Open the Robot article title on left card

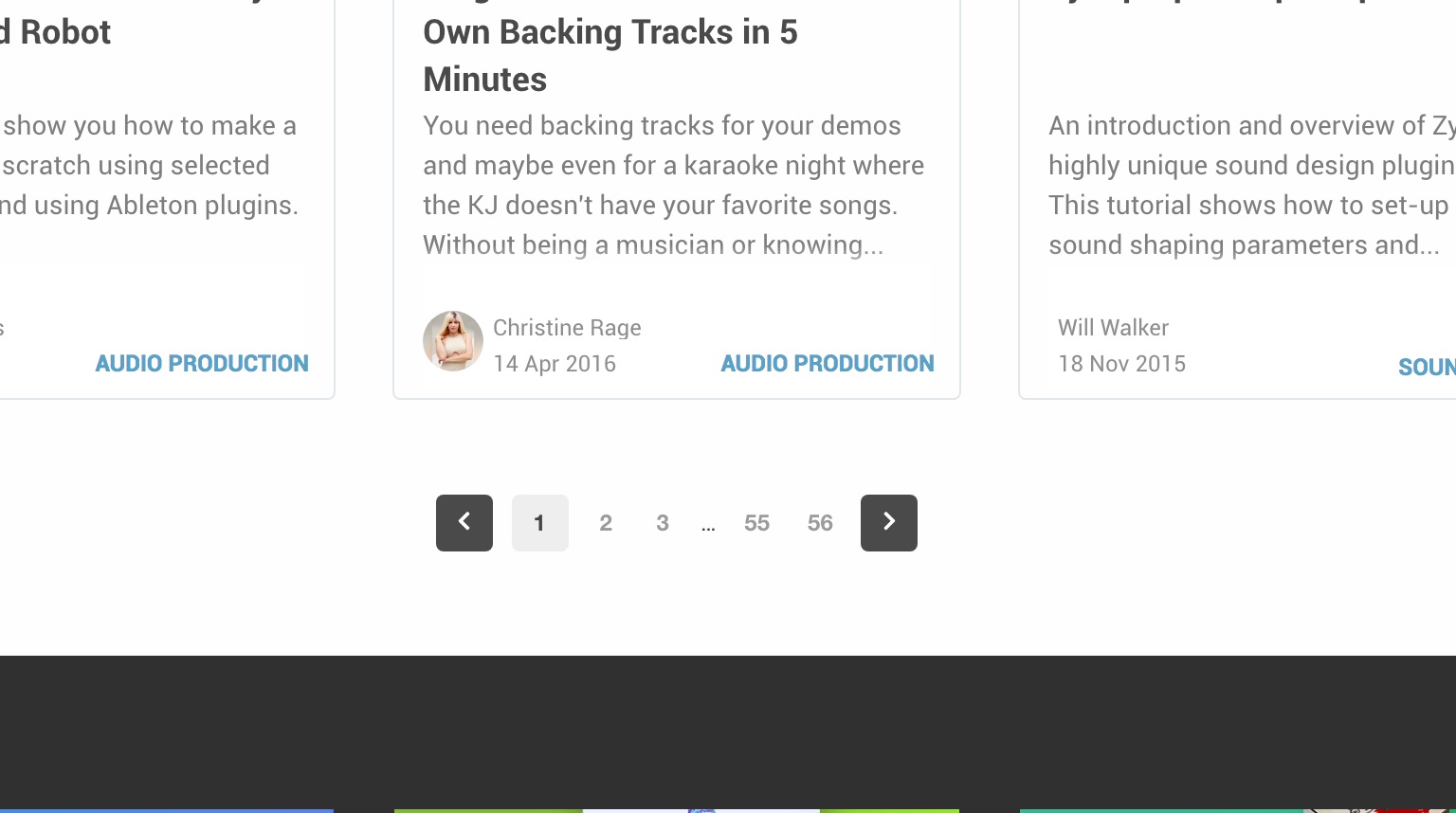(x=55, y=32)
